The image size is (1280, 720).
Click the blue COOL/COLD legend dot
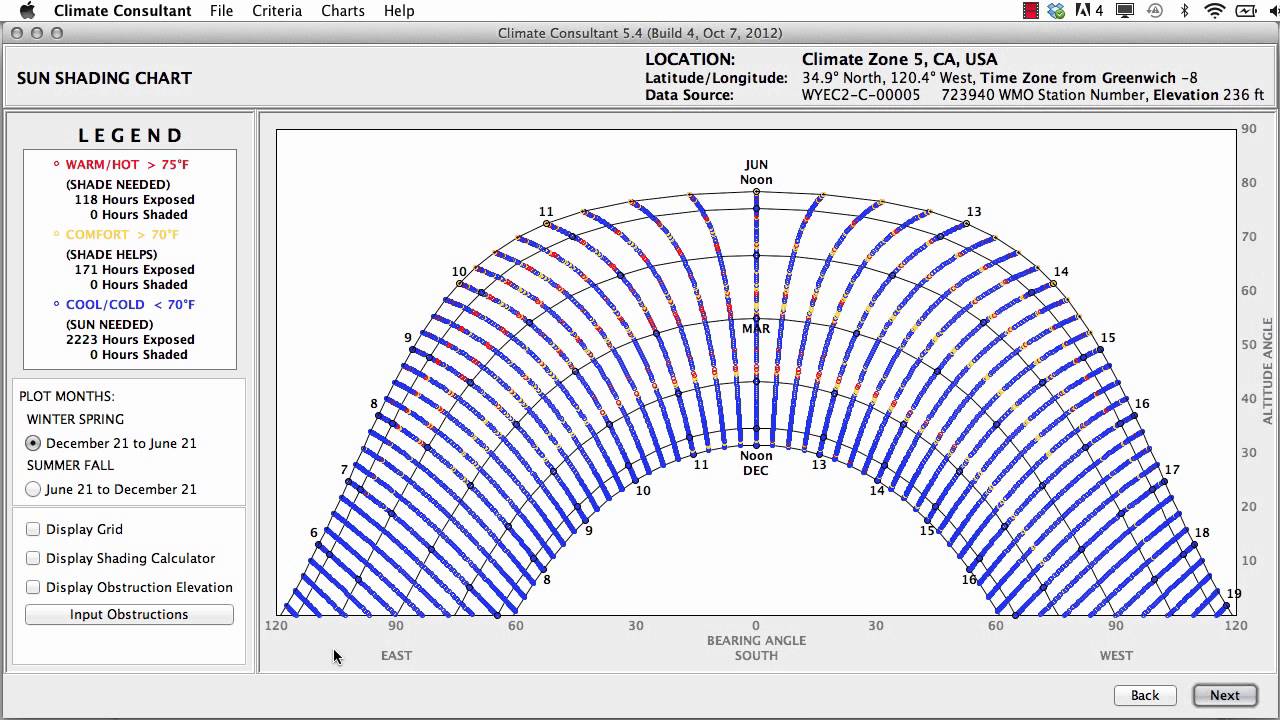click(57, 303)
